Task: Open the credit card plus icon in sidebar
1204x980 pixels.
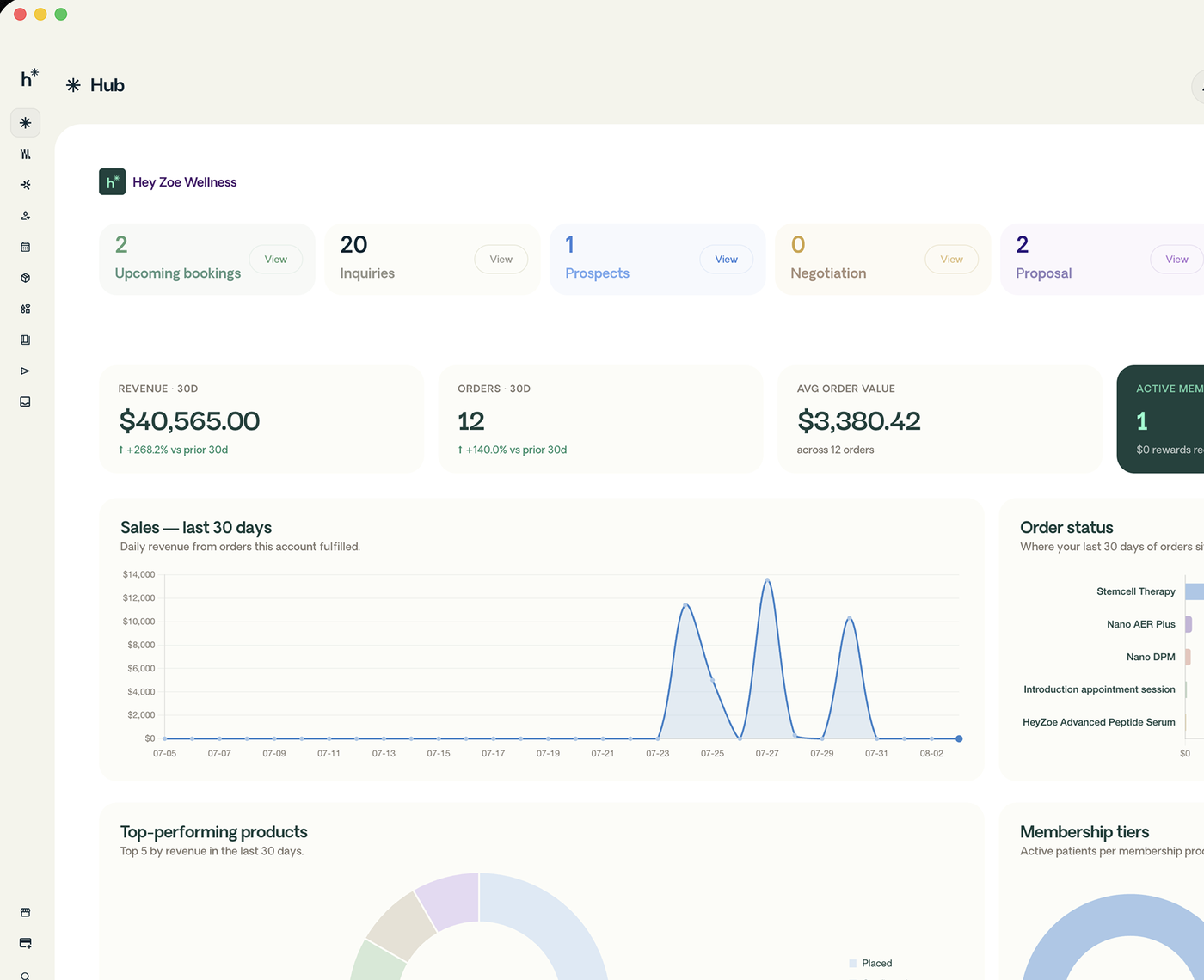Action: pos(25,943)
